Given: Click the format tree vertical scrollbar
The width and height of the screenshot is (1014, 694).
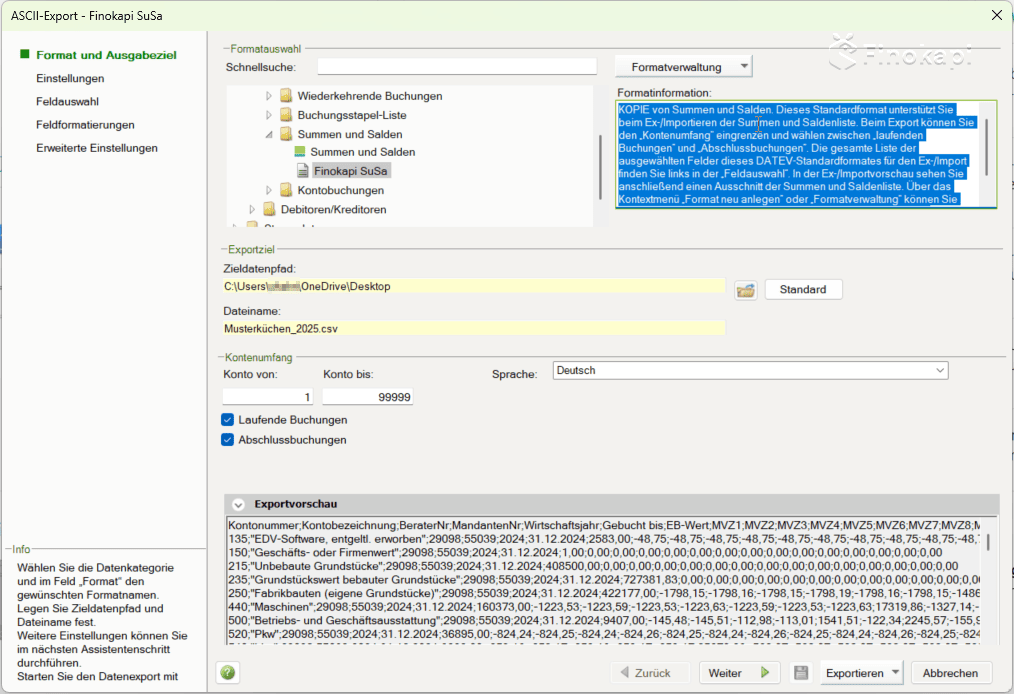Looking at the screenshot, I should (x=600, y=167).
